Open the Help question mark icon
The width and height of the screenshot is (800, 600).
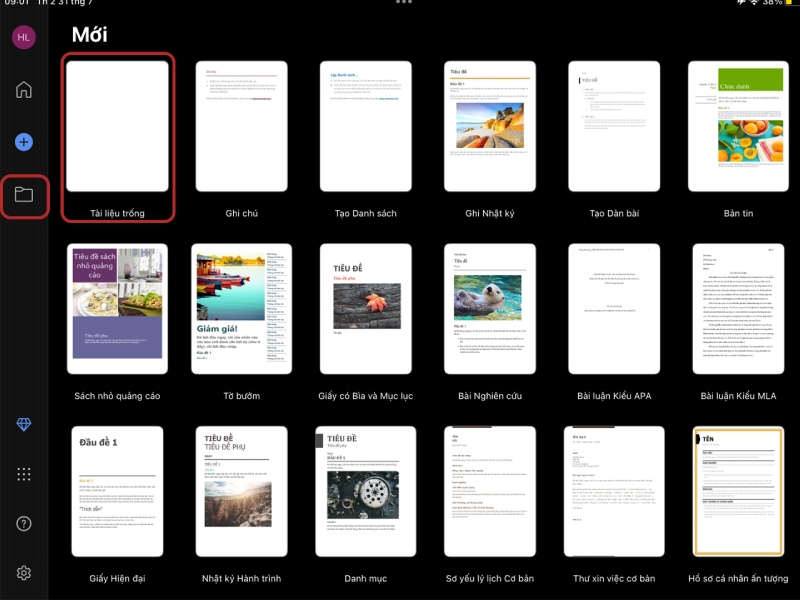[x=23, y=523]
